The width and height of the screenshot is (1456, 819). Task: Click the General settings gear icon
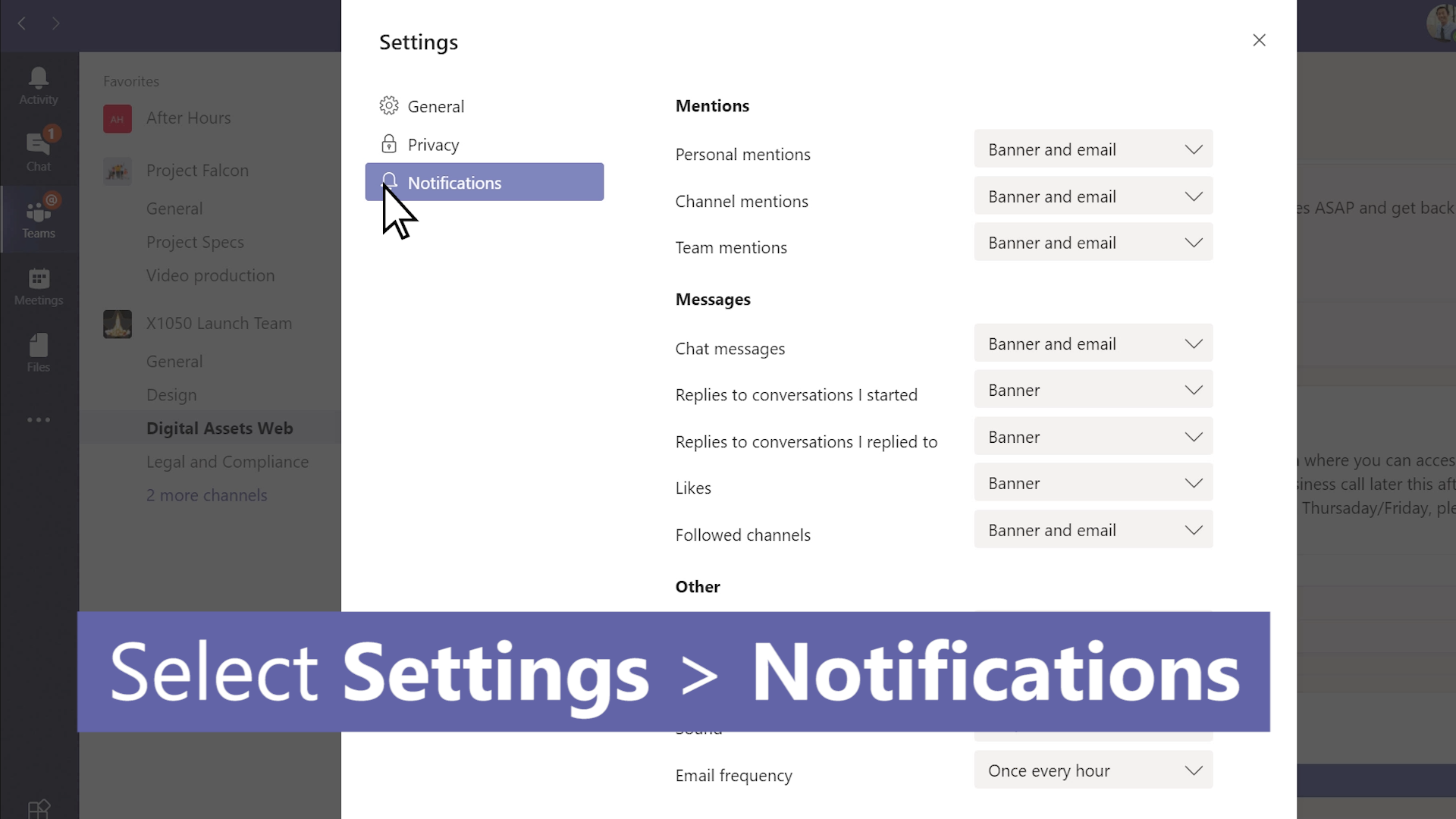click(389, 106)
